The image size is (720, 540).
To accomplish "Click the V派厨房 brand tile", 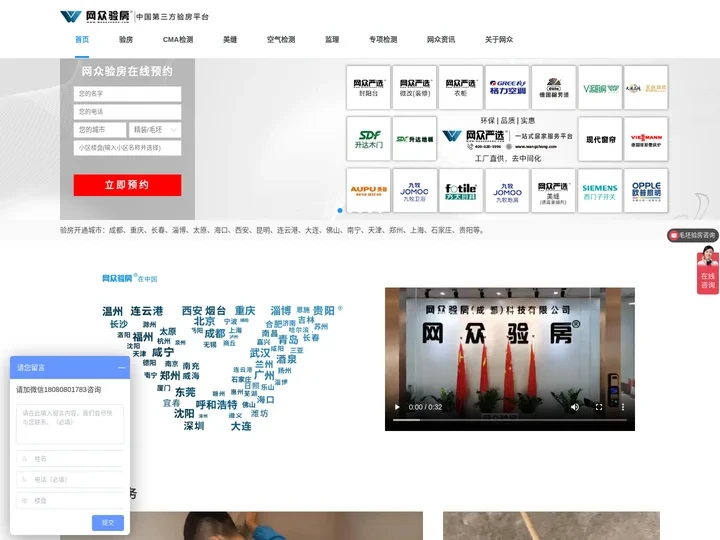I will click(x=600, y=87).
